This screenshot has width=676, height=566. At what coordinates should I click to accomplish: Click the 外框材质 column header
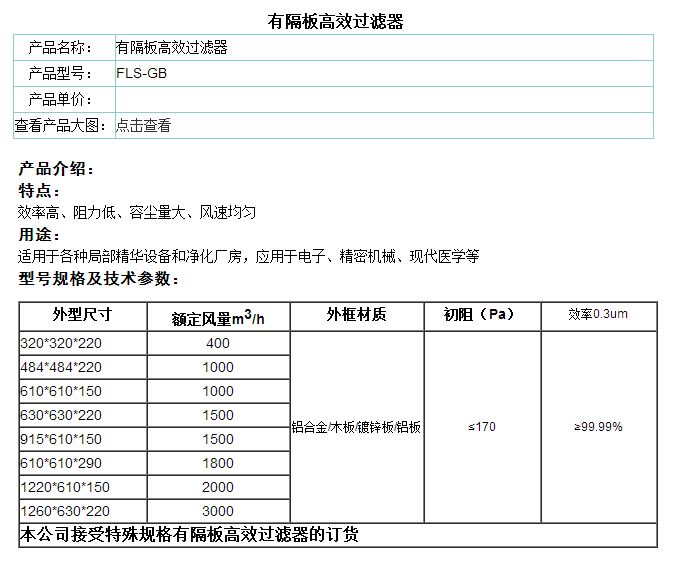click(357, 314)
